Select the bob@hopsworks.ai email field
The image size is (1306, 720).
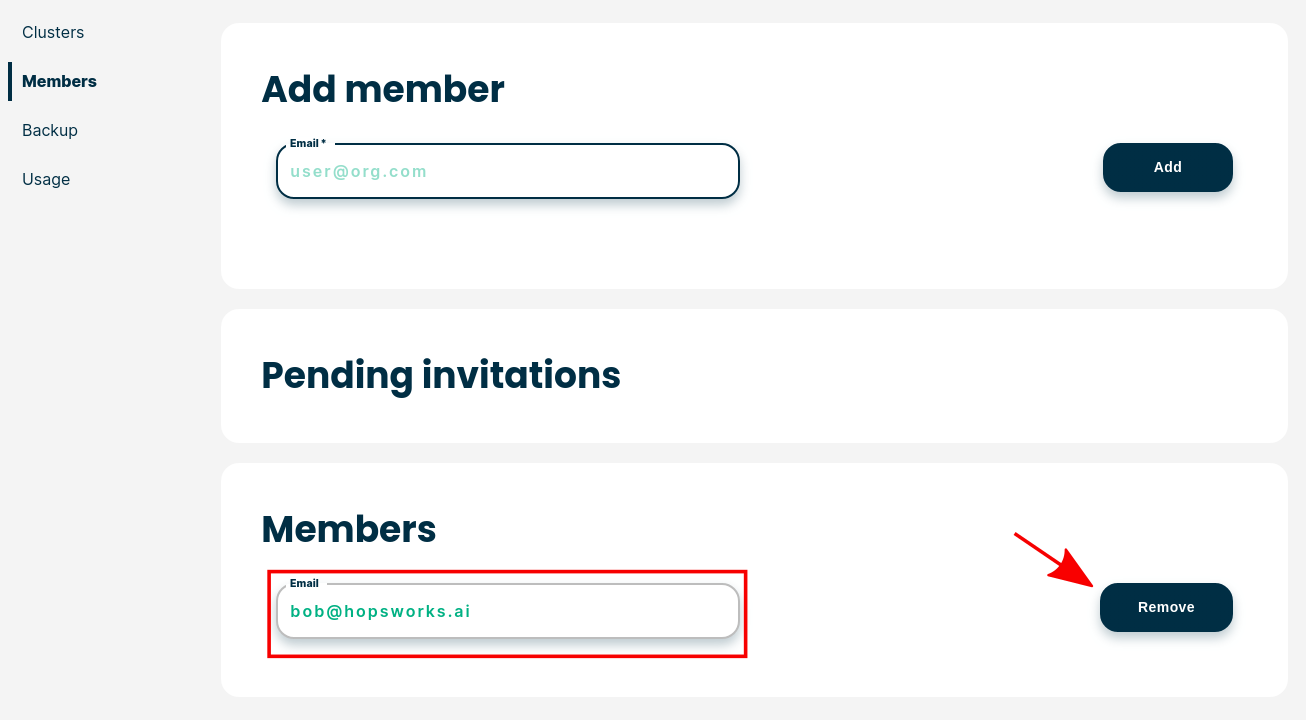[x=508, y=611]
